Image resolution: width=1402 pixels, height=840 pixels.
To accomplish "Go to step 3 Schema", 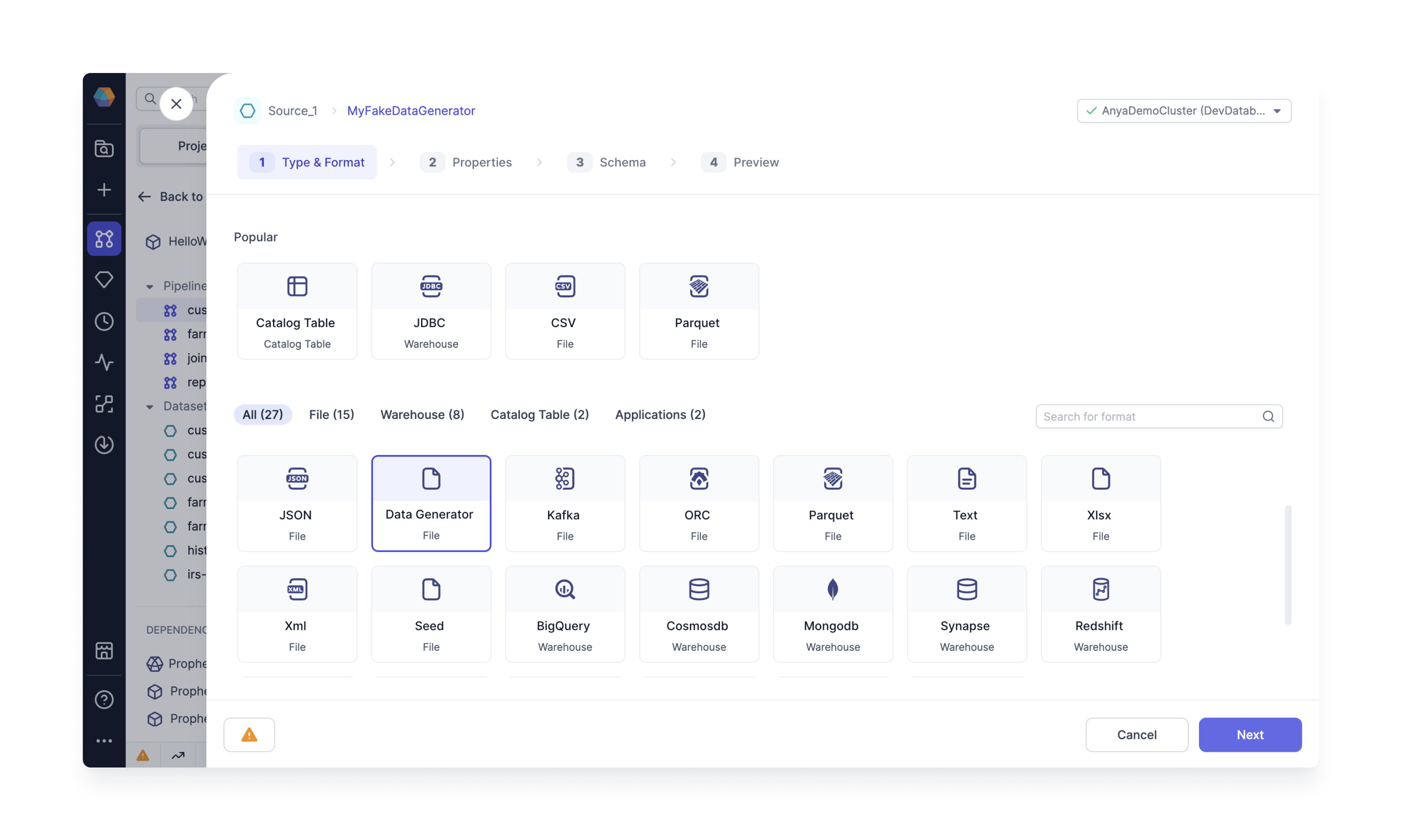I will [x=606, y=163].
